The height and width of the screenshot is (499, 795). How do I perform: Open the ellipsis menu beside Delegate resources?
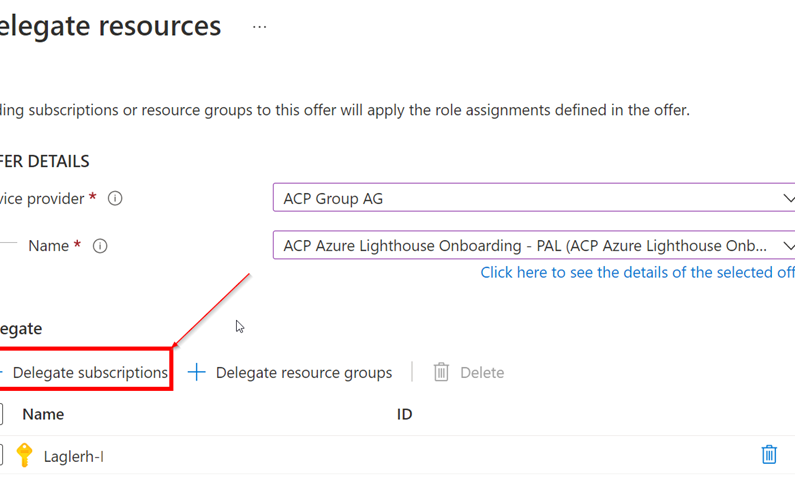[x=260, y=27]
